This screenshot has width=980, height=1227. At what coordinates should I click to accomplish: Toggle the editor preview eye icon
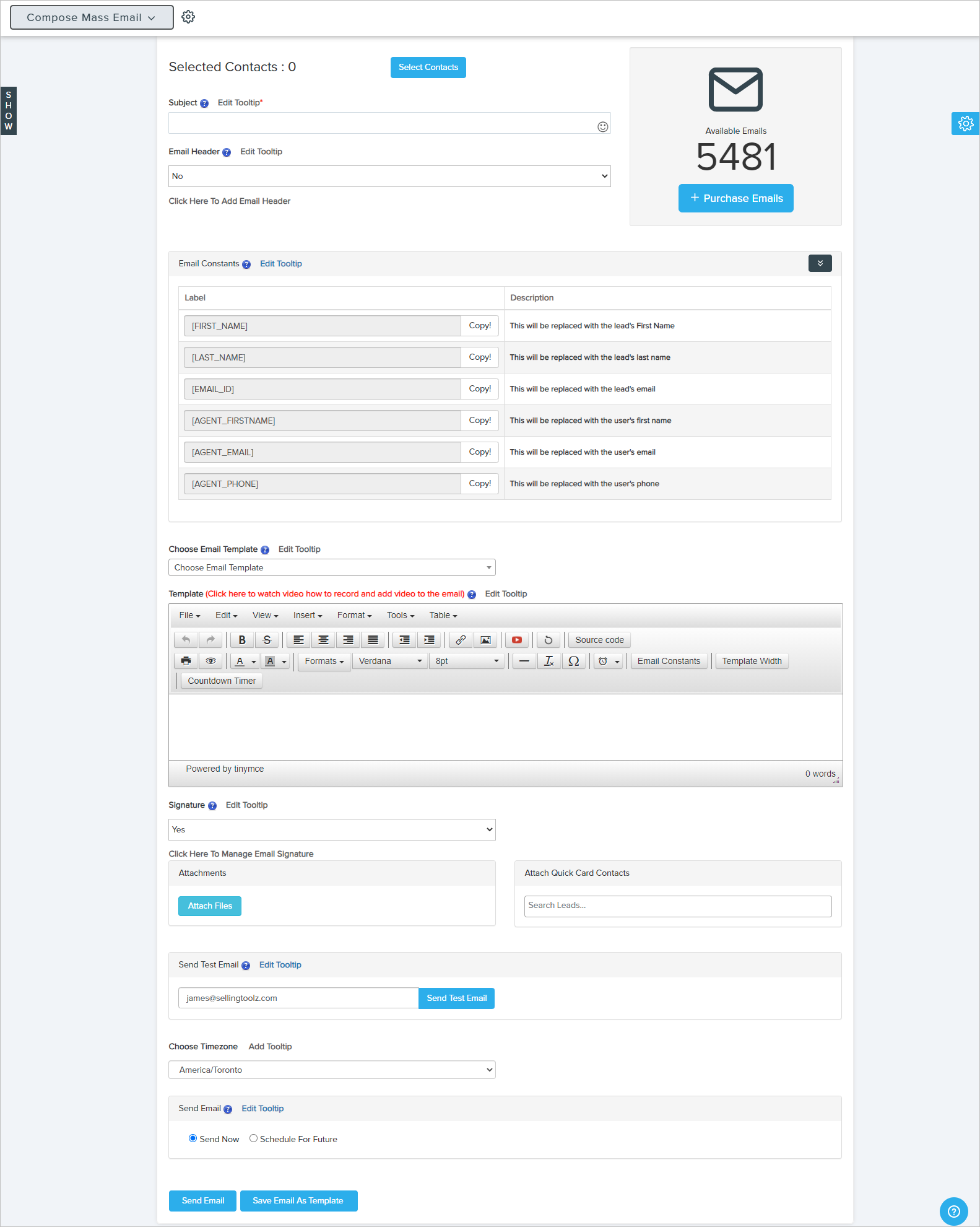click(210, 661)
